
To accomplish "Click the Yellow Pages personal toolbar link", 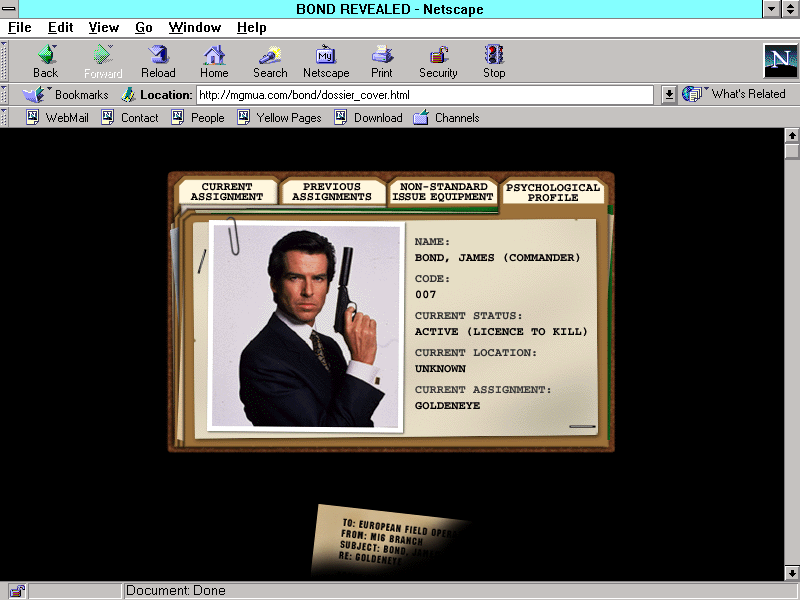I will pos(279,118).
